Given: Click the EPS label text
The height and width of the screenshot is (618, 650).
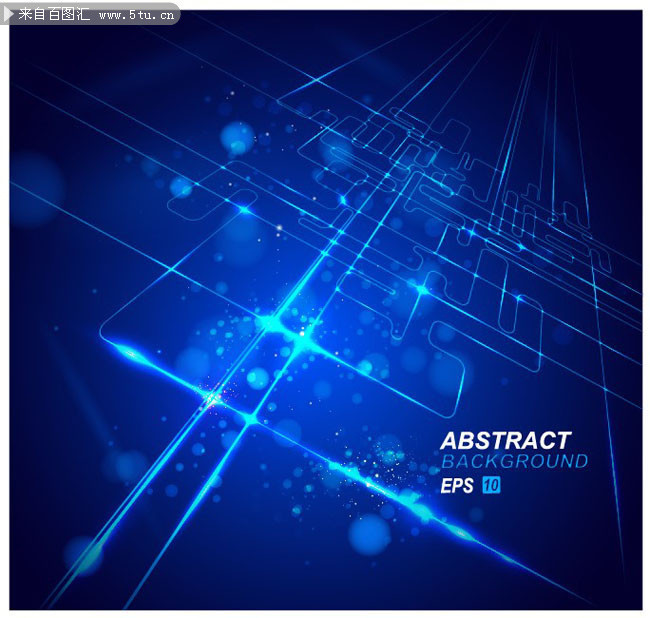Looking at the screenshot, I should (457, 485).
